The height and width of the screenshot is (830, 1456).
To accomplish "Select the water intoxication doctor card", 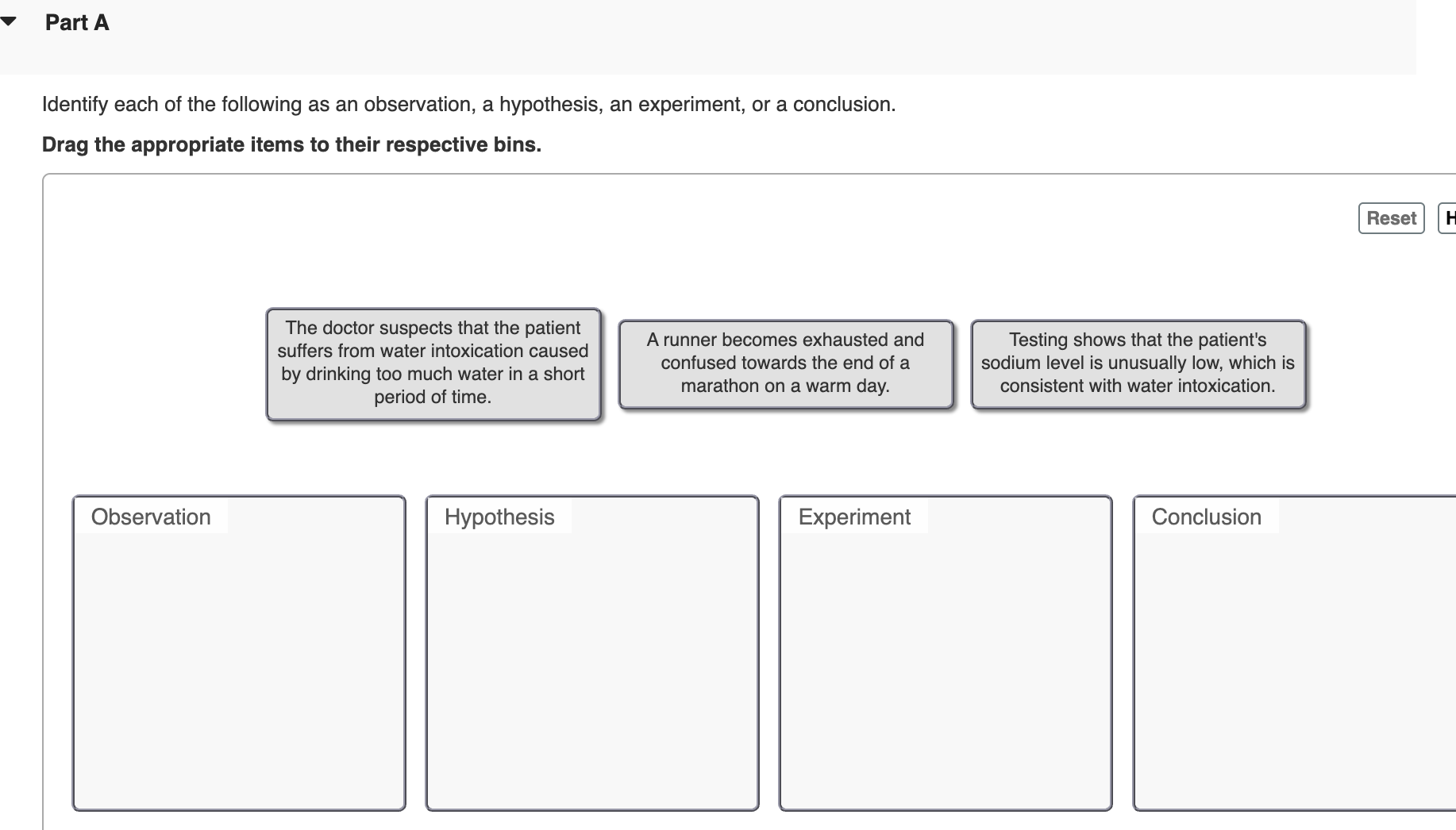I will pyautogui.click(x=433, y=363).
